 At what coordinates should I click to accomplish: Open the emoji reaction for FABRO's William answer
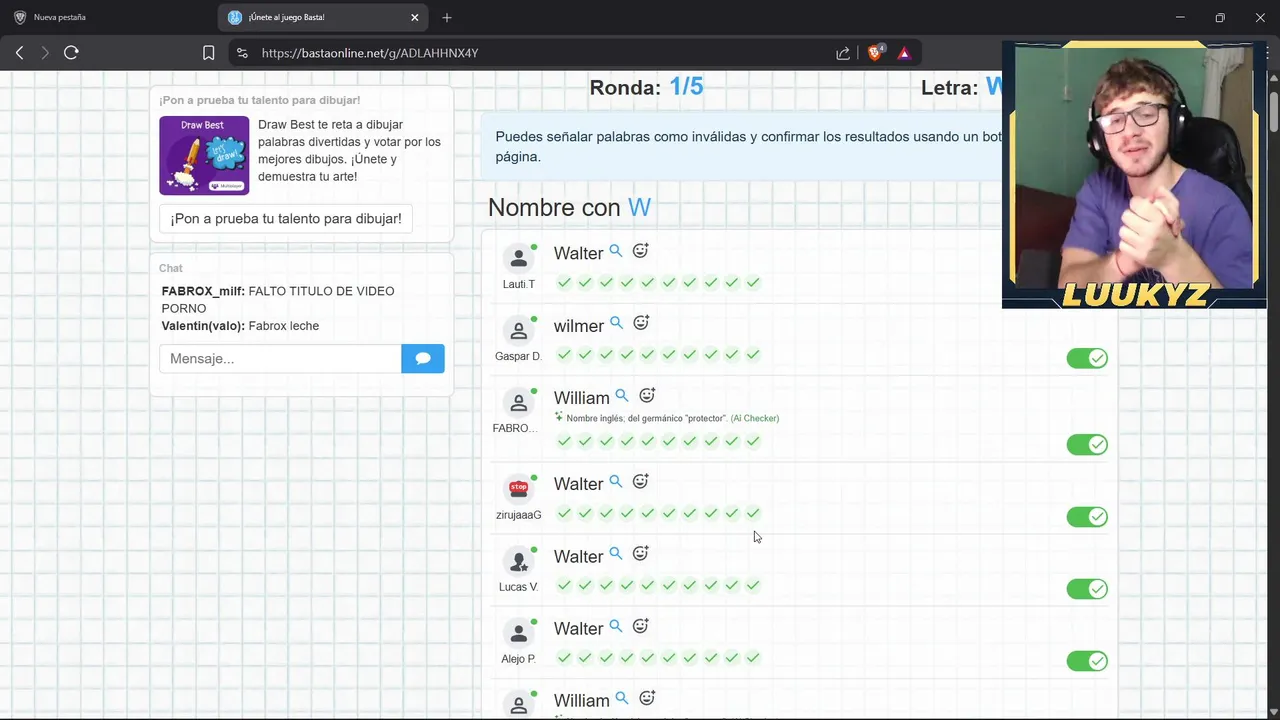[x=647, y=395]
